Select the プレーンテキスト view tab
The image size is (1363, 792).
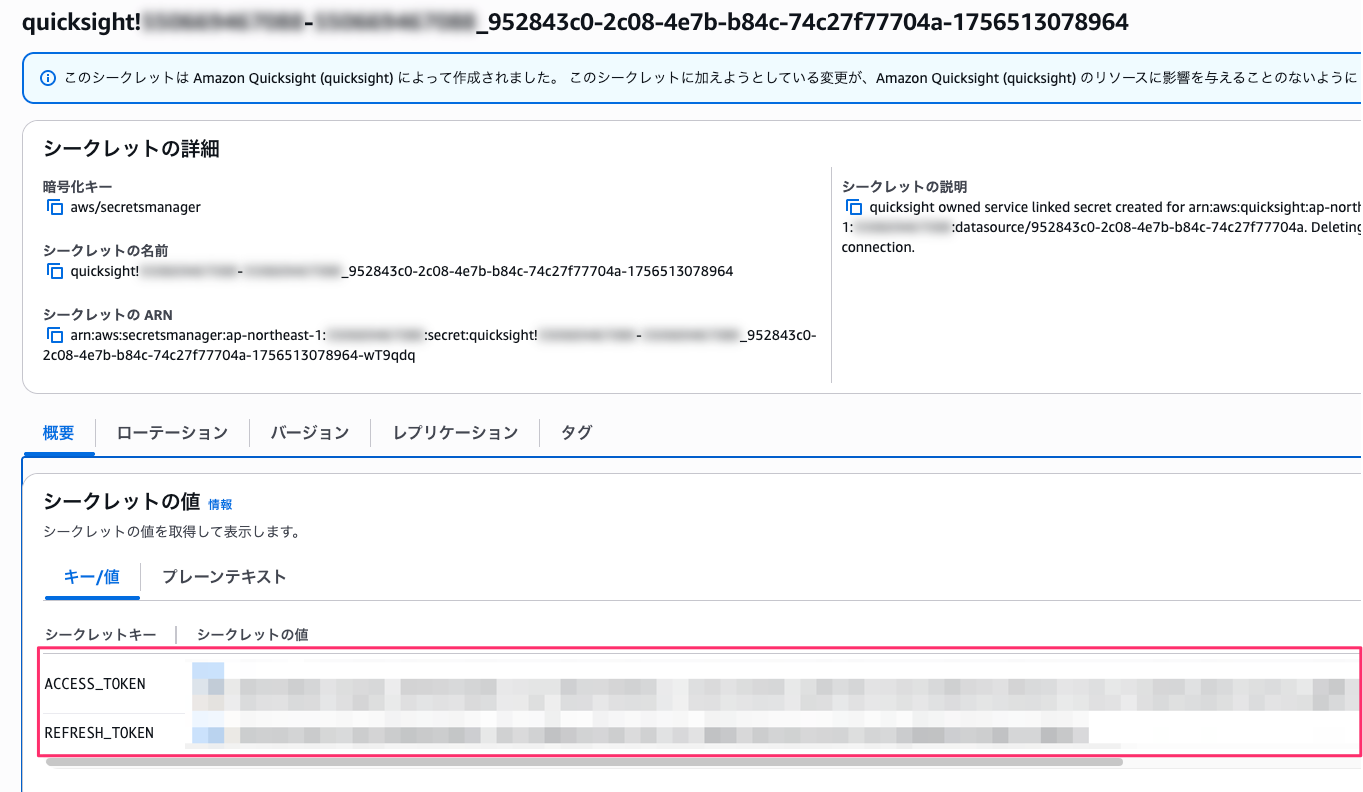click(x=224, y=577)
